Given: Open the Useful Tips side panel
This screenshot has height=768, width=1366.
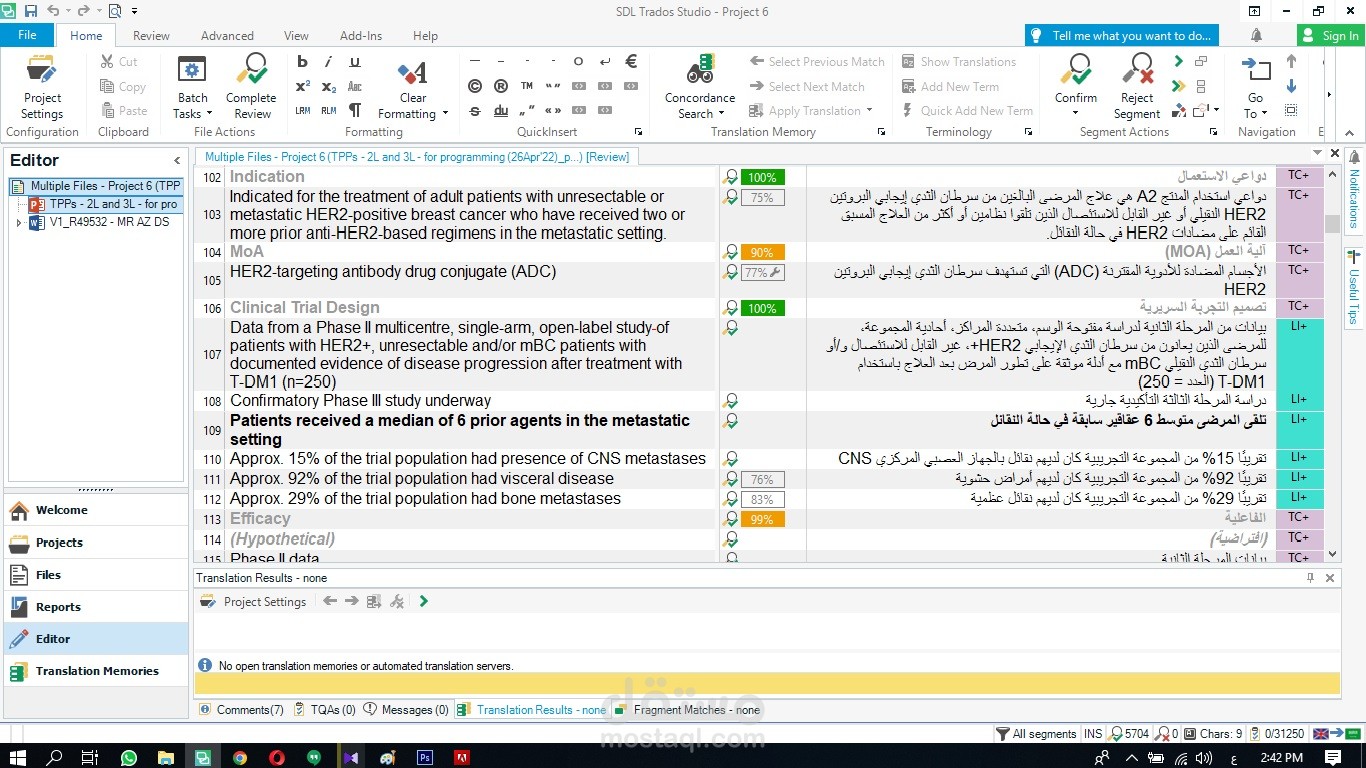Looking at the screenshot, I should point(1354,288).
